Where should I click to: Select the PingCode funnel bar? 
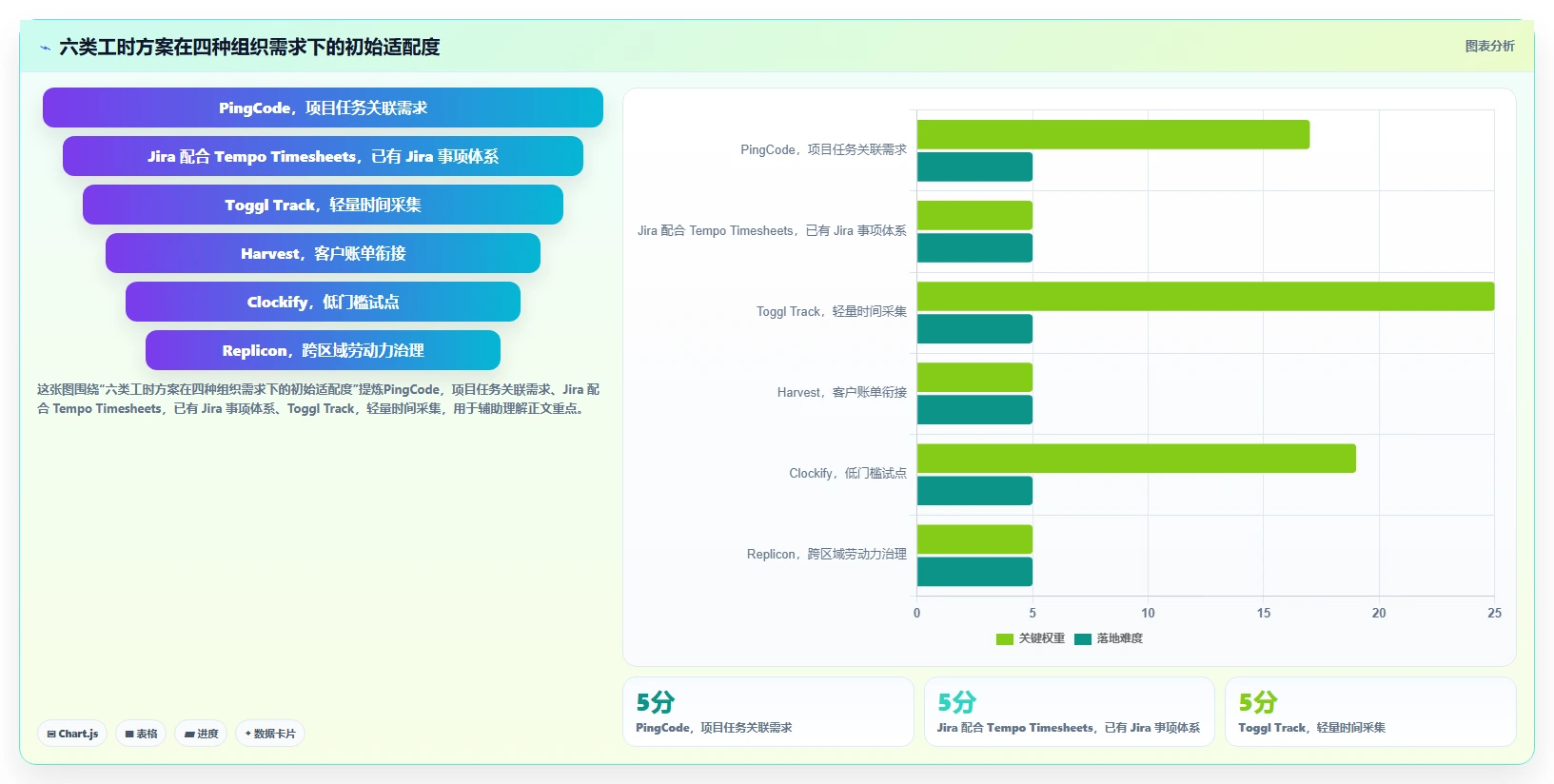323,108
